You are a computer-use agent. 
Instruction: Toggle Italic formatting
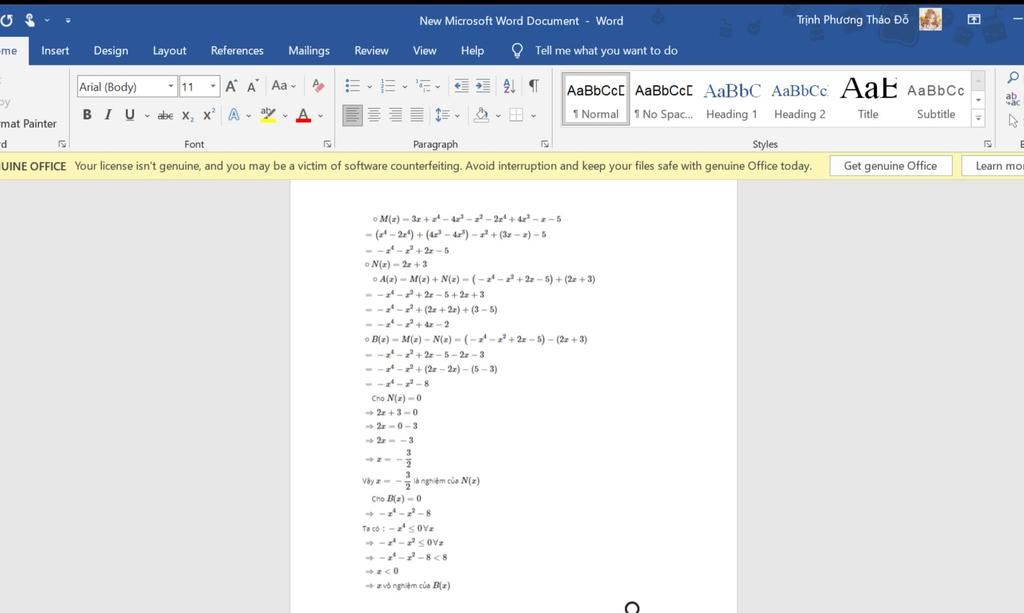click(x=108, y=115)
